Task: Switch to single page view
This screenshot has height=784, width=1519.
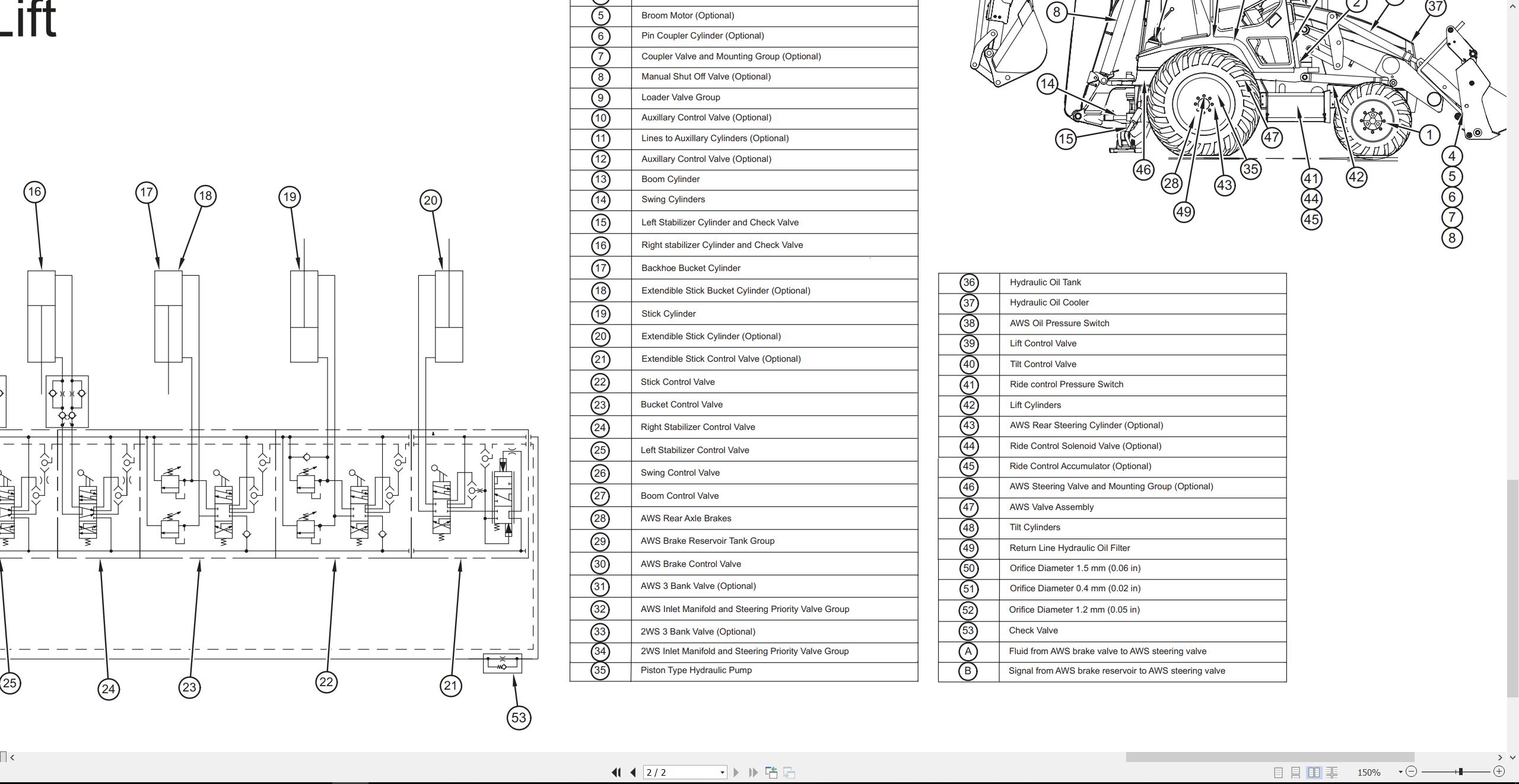Action: pyautogui.click(x=1279, y=772)
